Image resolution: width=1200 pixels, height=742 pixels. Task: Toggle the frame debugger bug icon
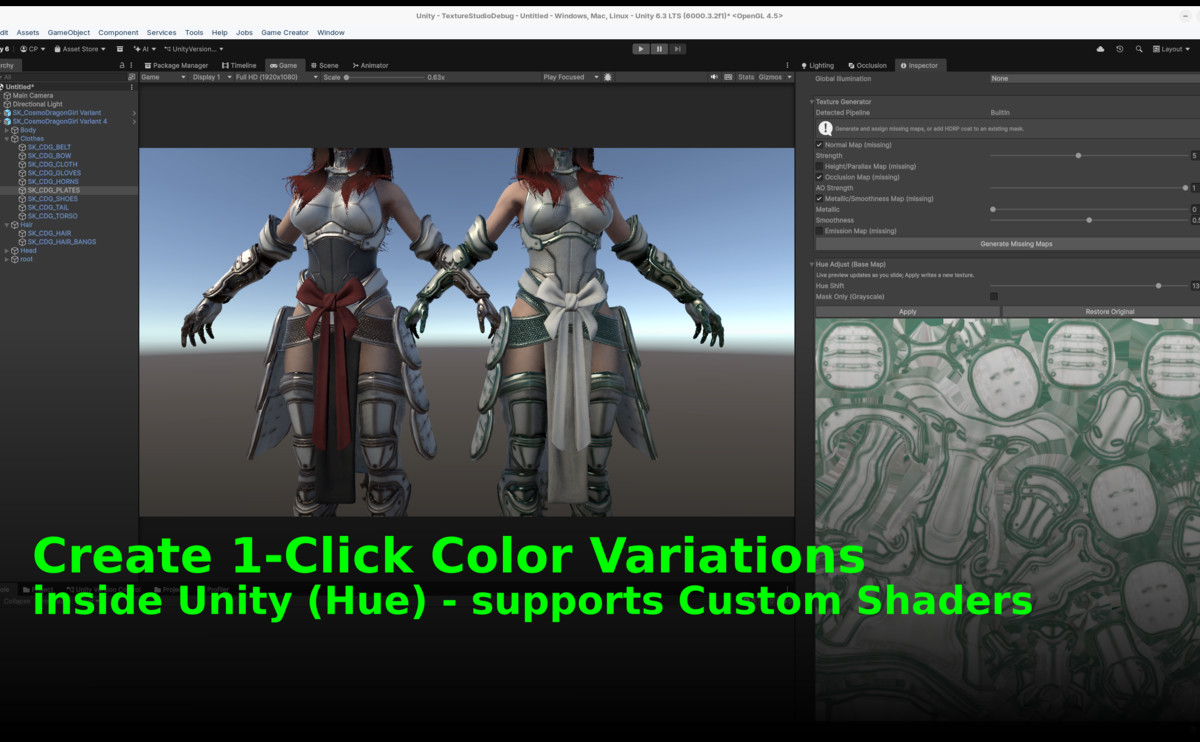tap(608, 77)
